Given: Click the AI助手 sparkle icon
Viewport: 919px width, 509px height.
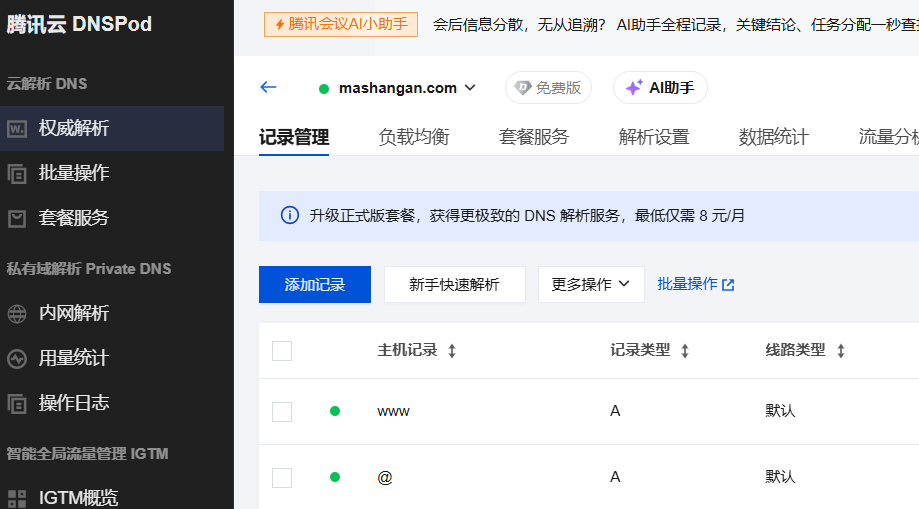Looking at the screenshot, I should pos(634,87).
